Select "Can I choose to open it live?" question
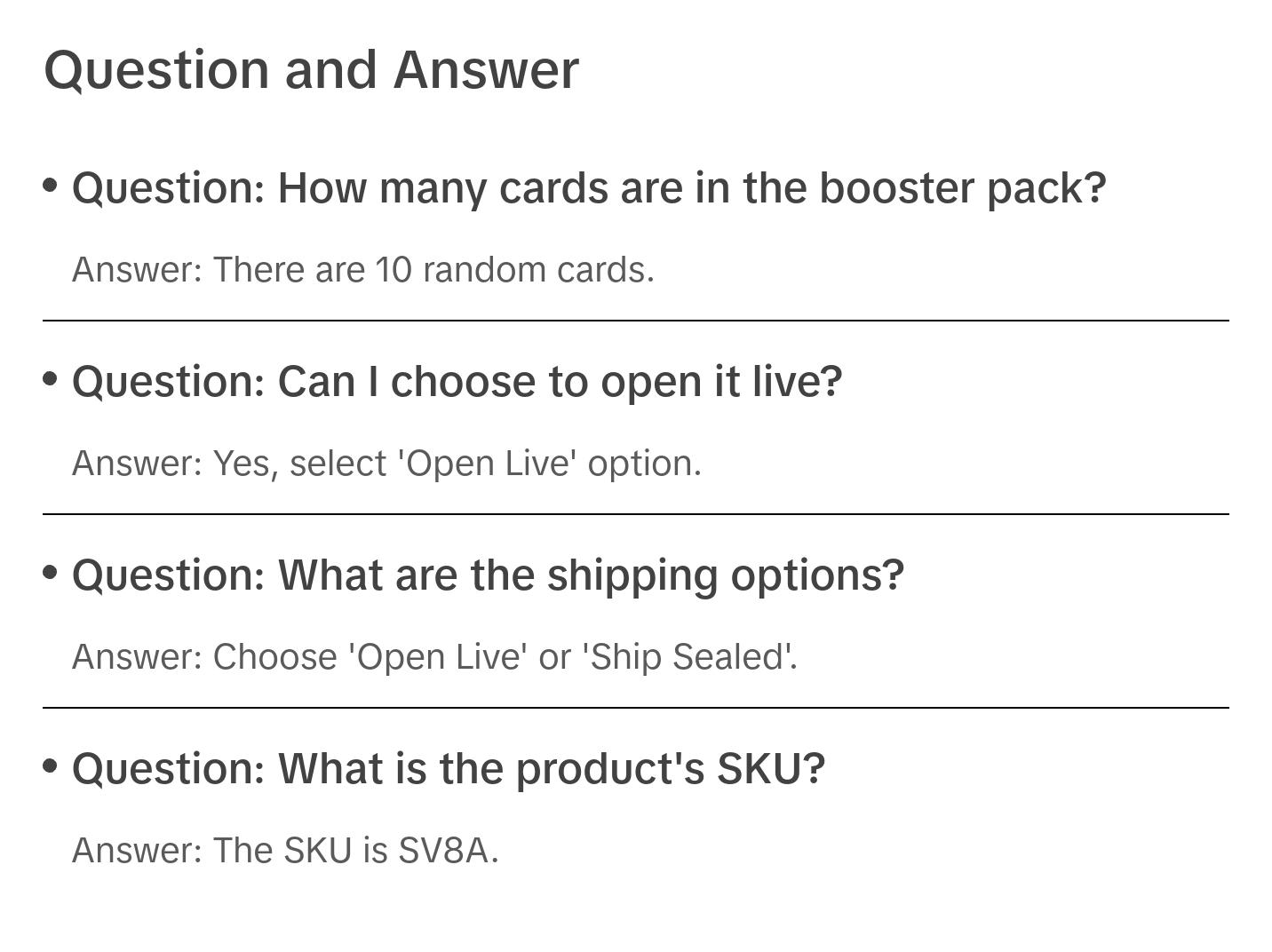The width and height of the screenshot is (1272, 952). [x=457, y=382]
